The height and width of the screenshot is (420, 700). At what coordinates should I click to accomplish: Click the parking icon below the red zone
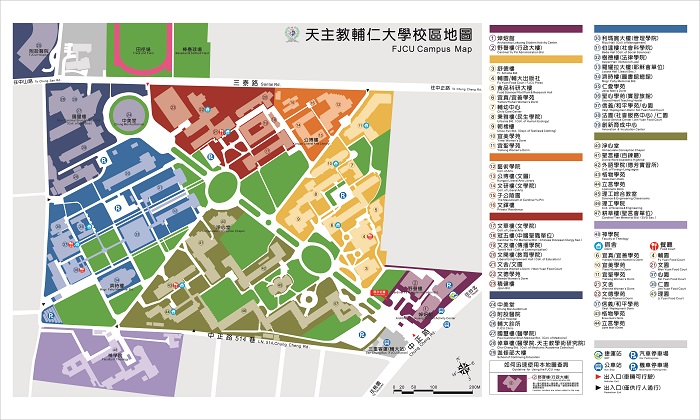[x=210, y=157]
